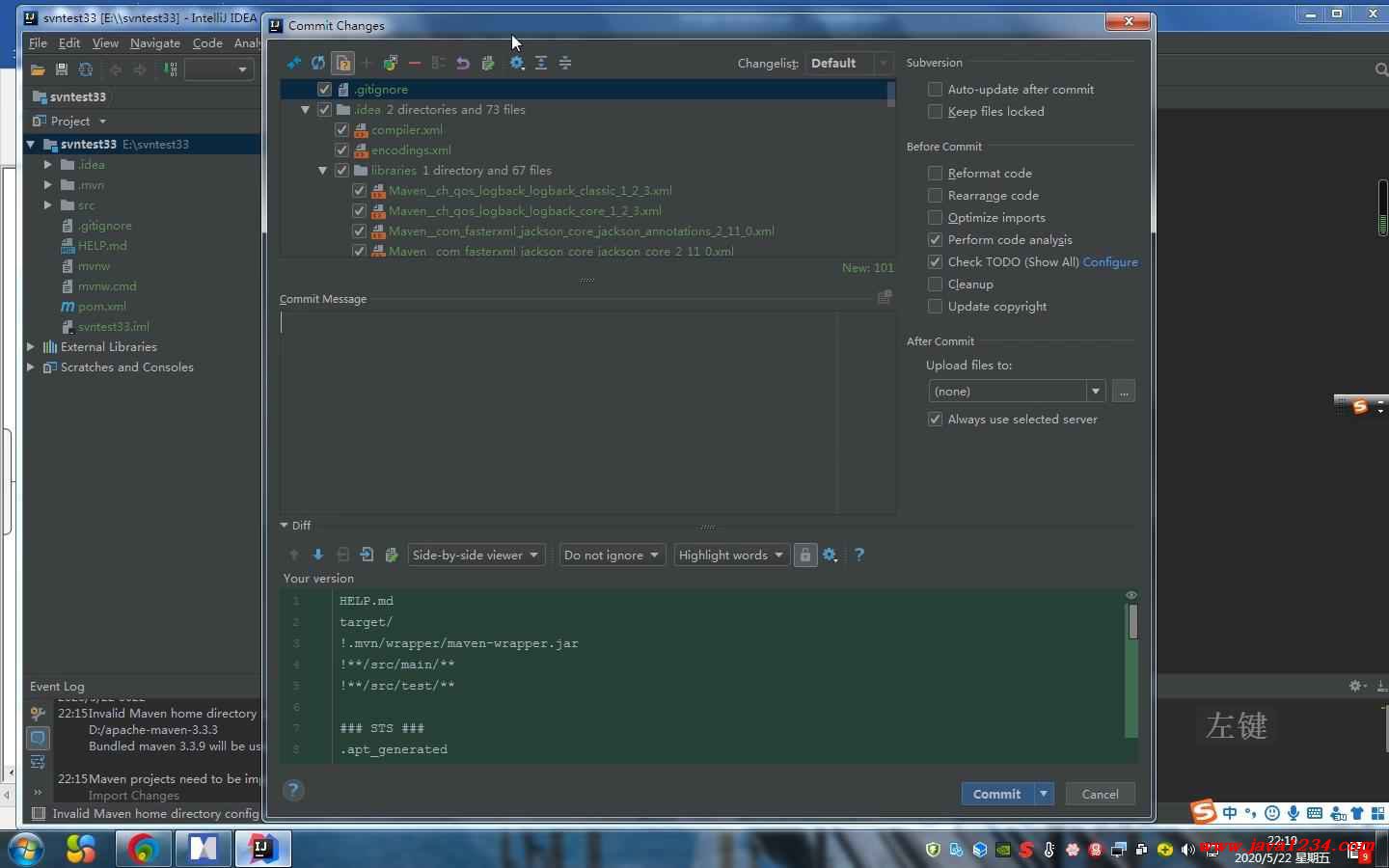Click inside the Commit Message text area
The width and height of the screenshot is (1389, 868).
click(587, 412)
